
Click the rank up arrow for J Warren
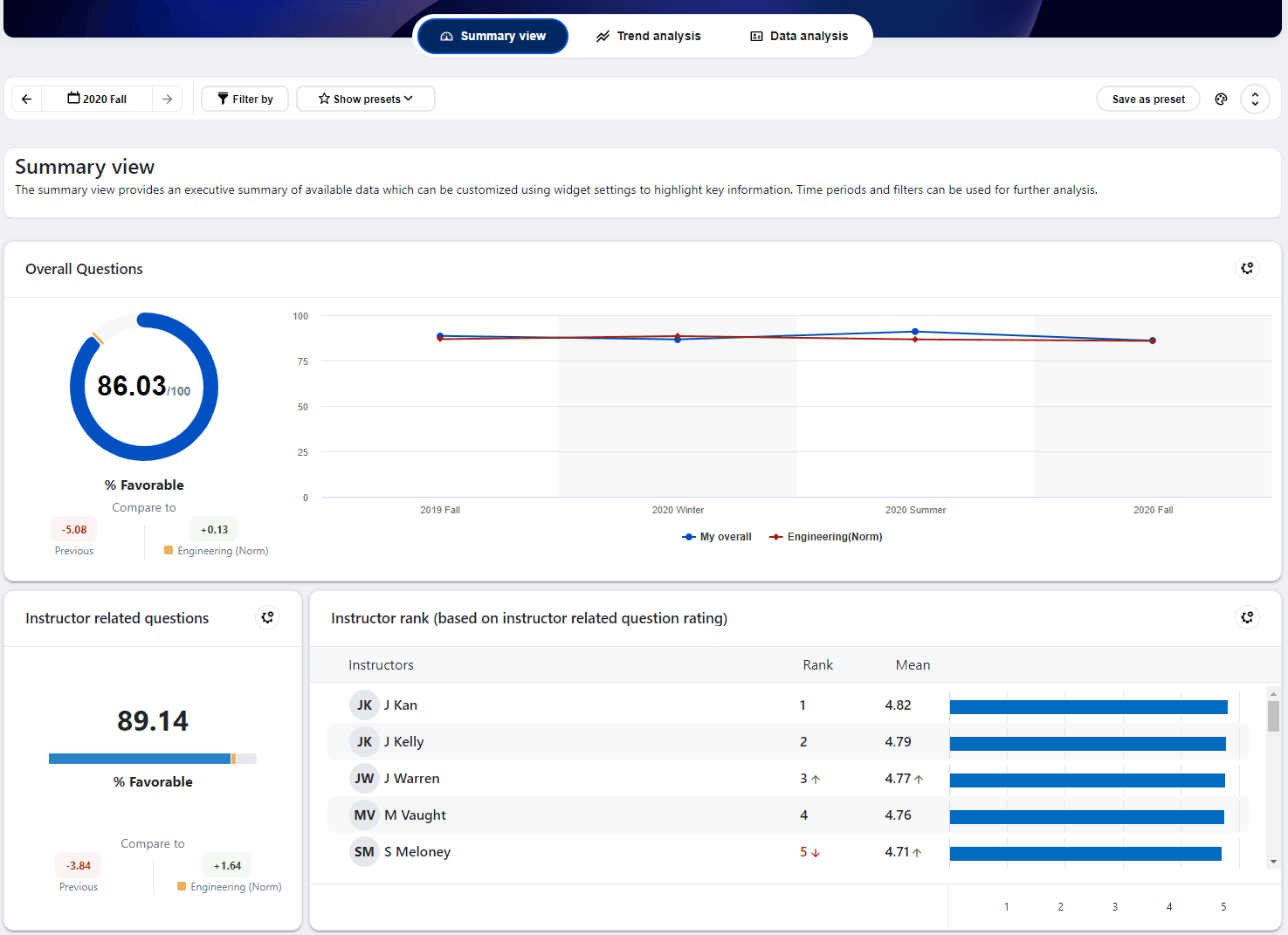click(x=816, y=780)
